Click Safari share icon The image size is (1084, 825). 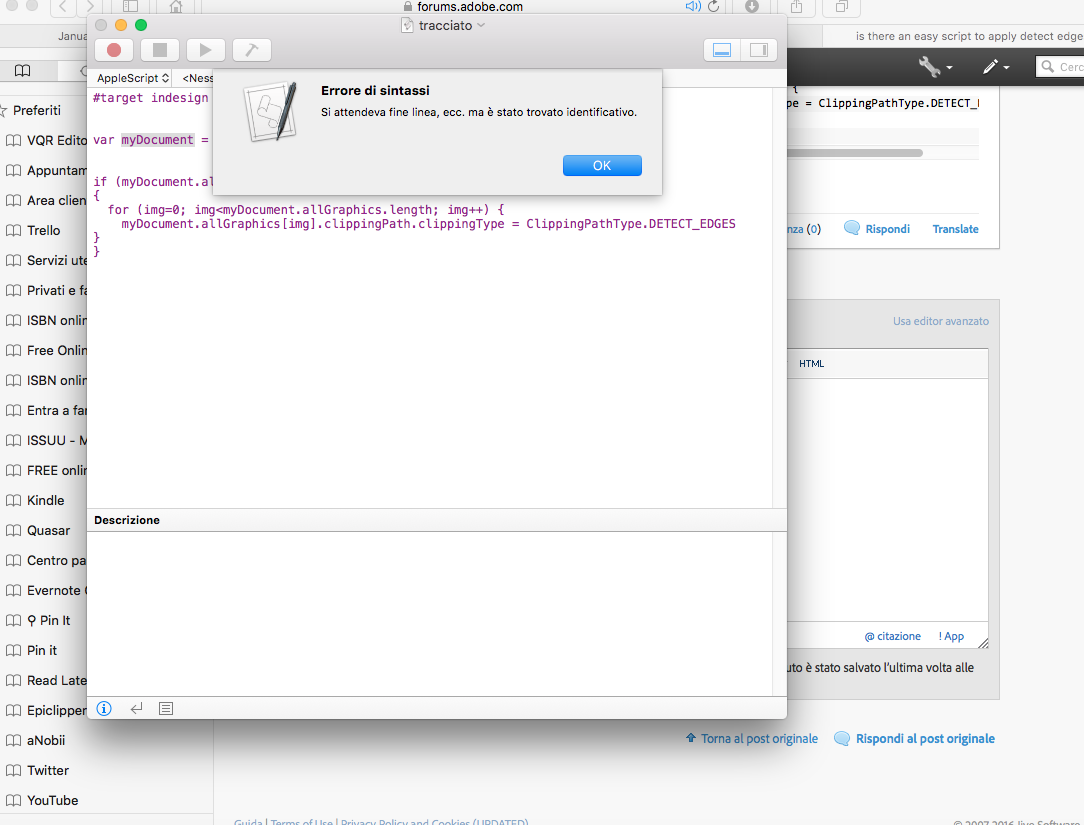pos(796,7)
